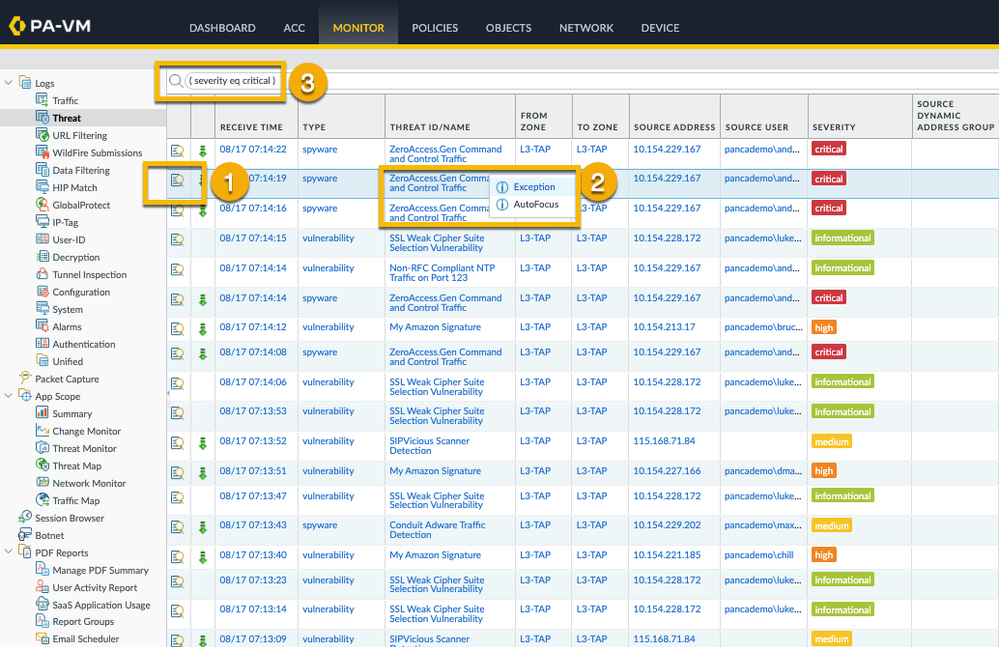Choose Exception from the context menu
The image size is (999, 647).
[534, 187]
